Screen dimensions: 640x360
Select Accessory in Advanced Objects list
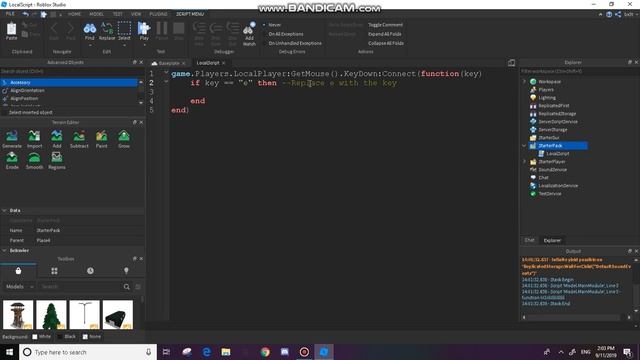69,82
